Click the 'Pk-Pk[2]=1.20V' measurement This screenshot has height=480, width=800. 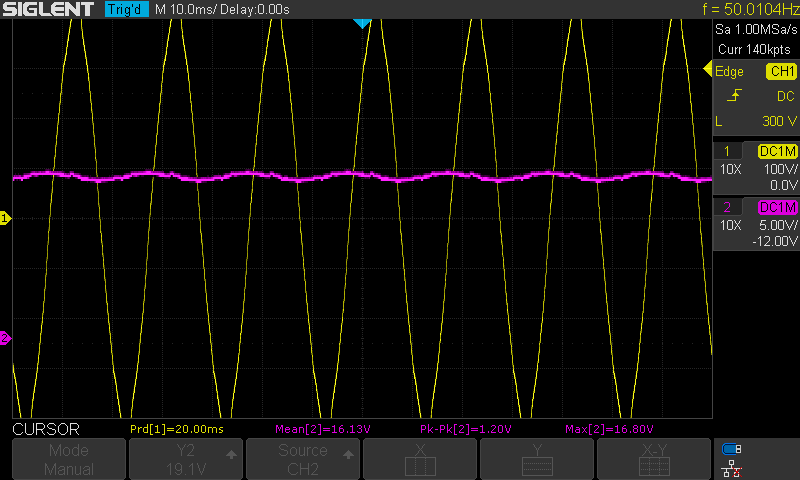(466, 430)
